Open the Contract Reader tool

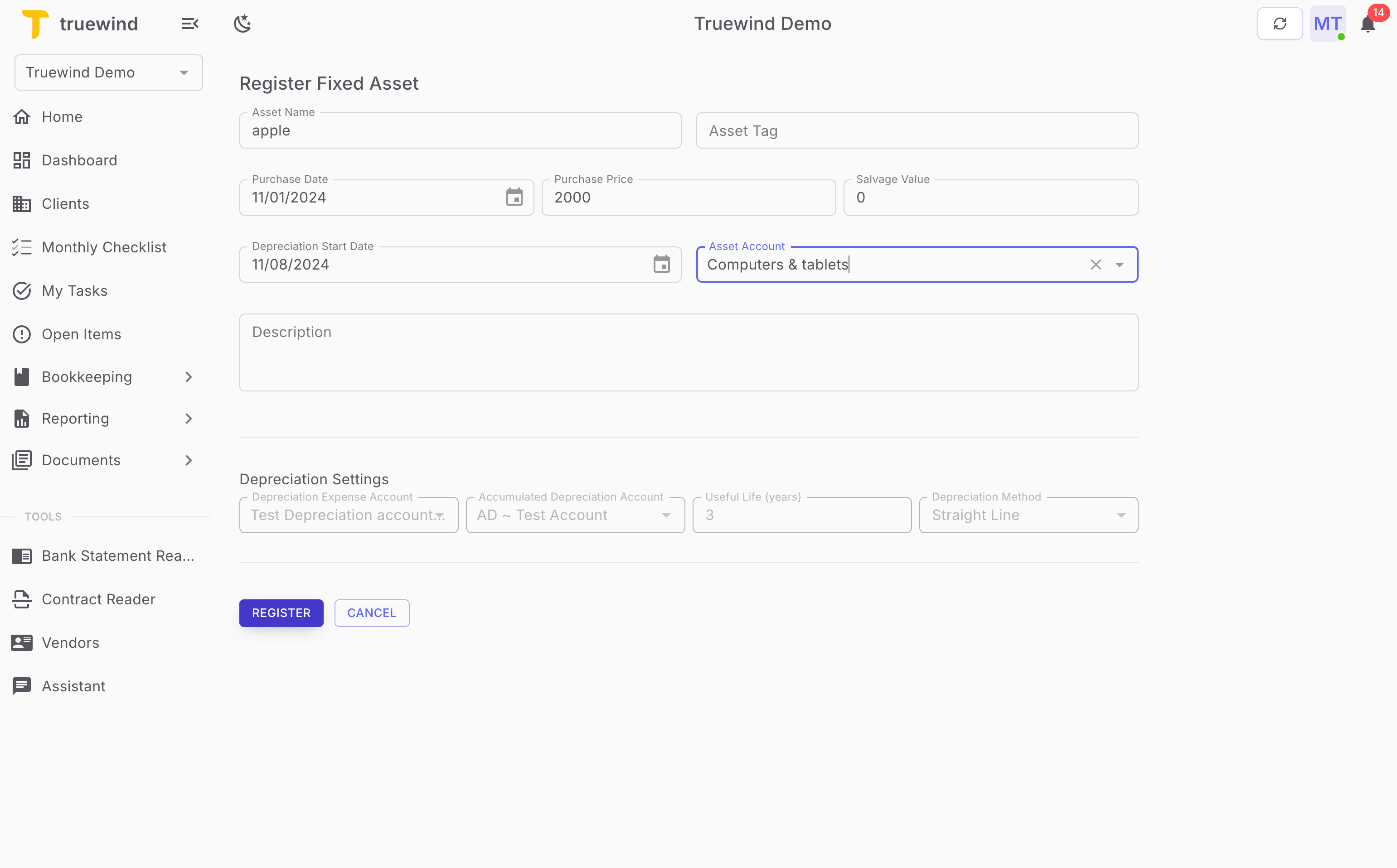pos(98,599)
